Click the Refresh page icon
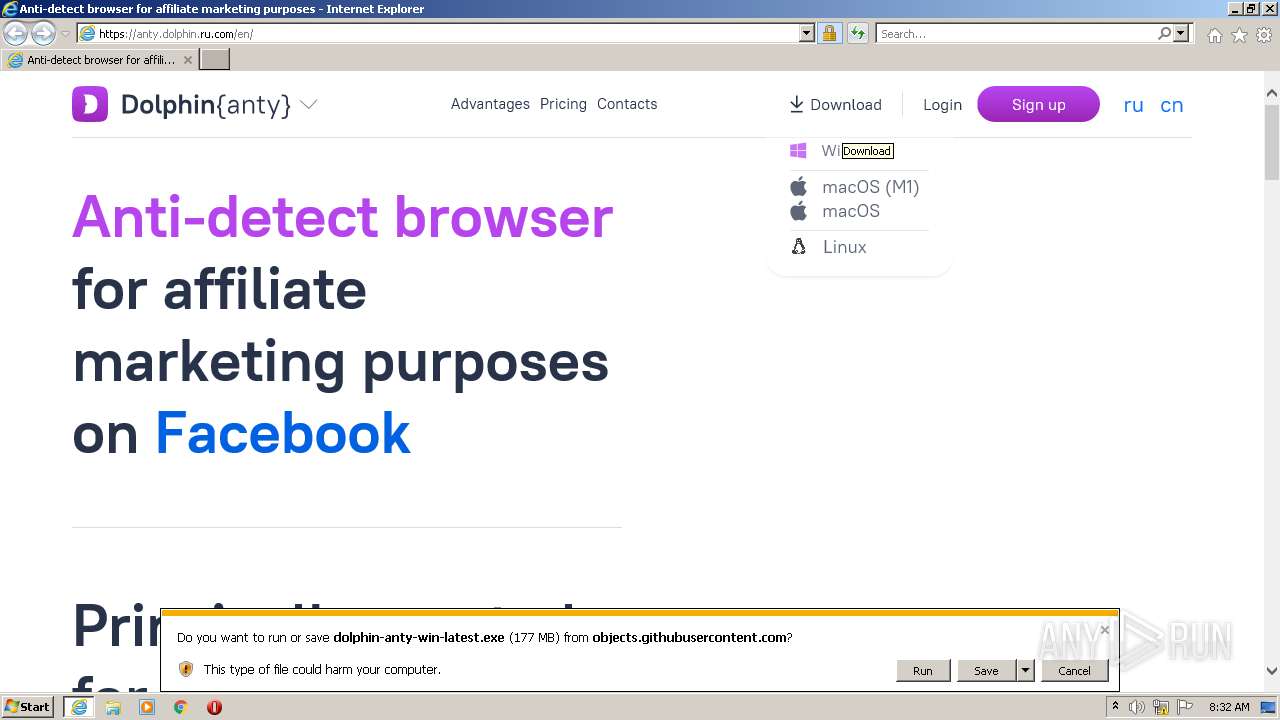The image size is (1280, 720). [857, 33]
